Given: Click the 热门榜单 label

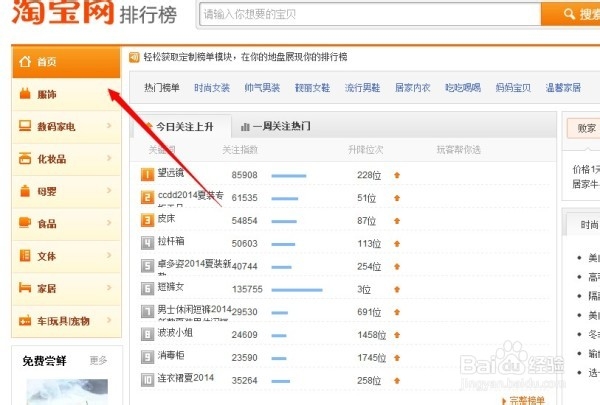Looking at the screenshot, I should [x=161, y=88].
